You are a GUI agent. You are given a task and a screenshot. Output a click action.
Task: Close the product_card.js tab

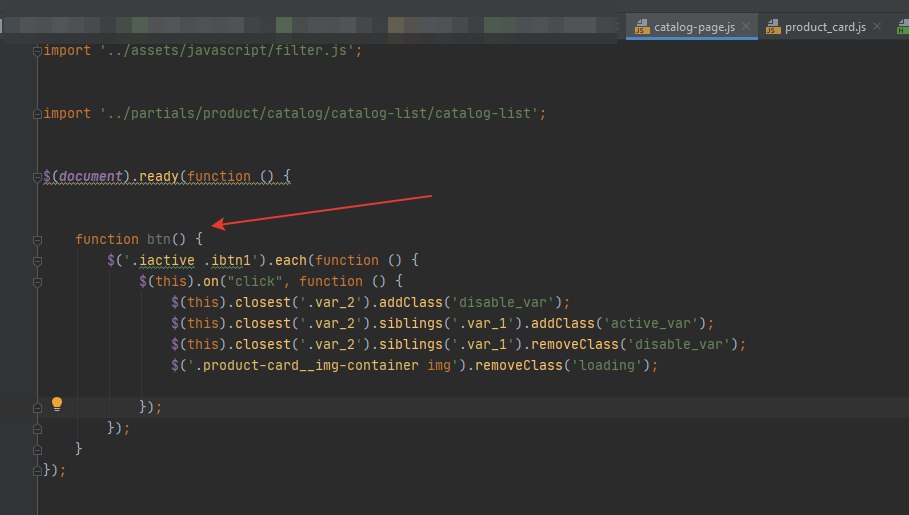point(877,26)
